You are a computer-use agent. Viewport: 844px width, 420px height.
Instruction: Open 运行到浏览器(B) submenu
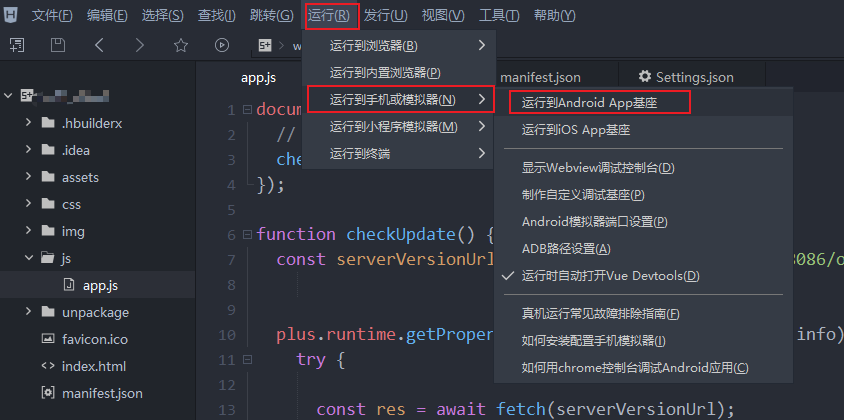coord(398,46)
